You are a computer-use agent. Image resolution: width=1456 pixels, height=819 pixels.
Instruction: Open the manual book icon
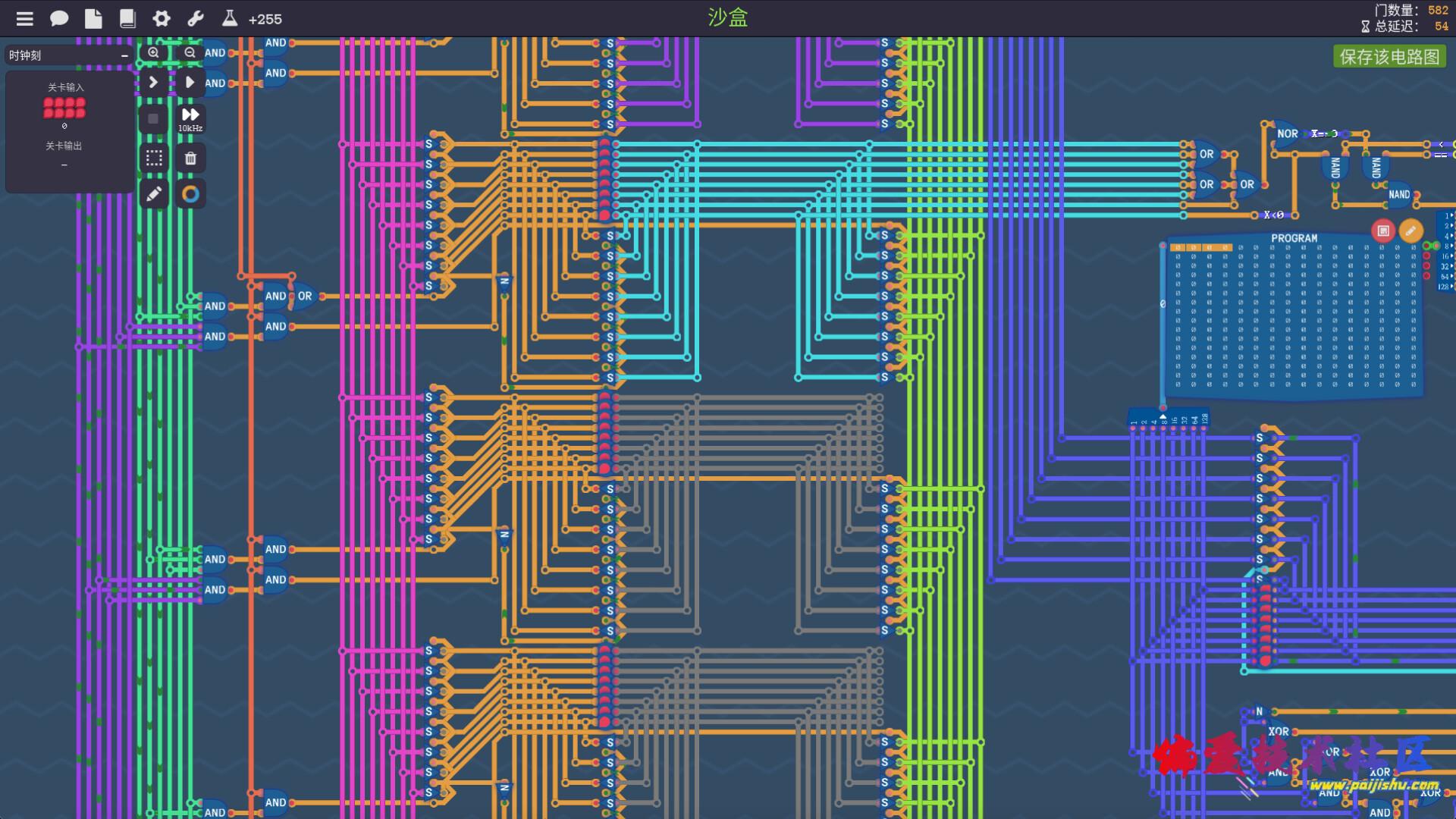tap(127, 19)
